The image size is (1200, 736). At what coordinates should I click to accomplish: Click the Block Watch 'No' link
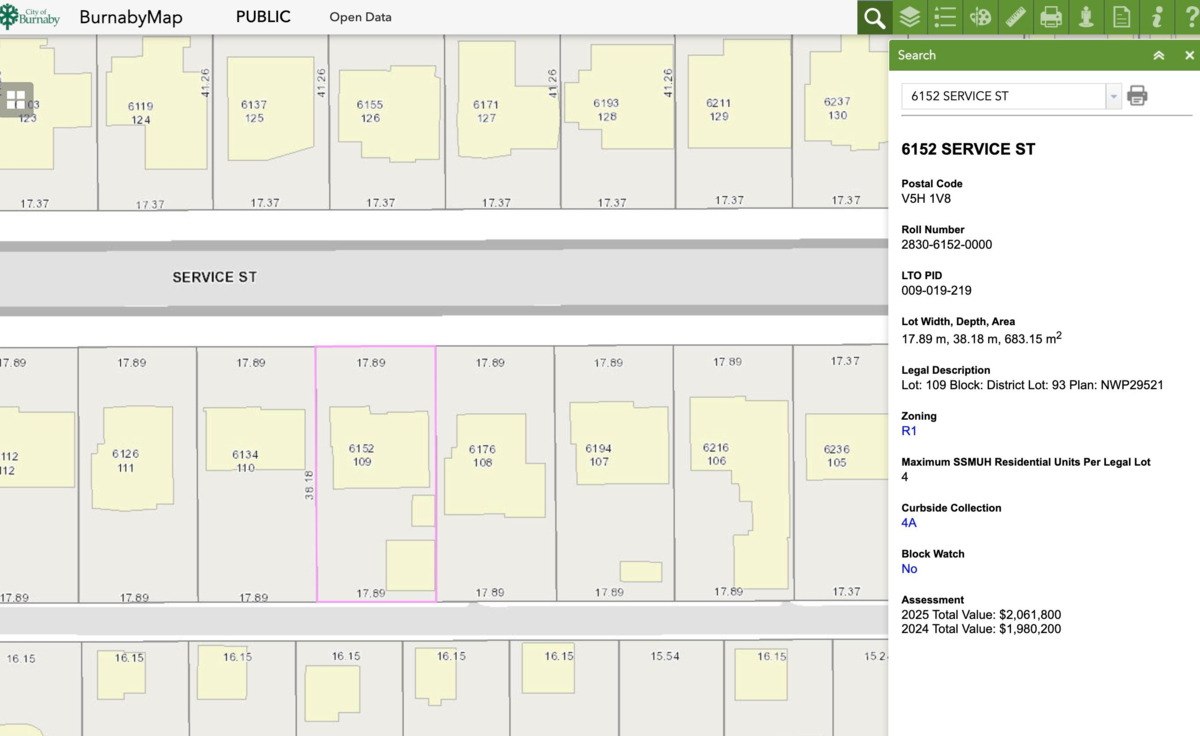pos(909,569)
